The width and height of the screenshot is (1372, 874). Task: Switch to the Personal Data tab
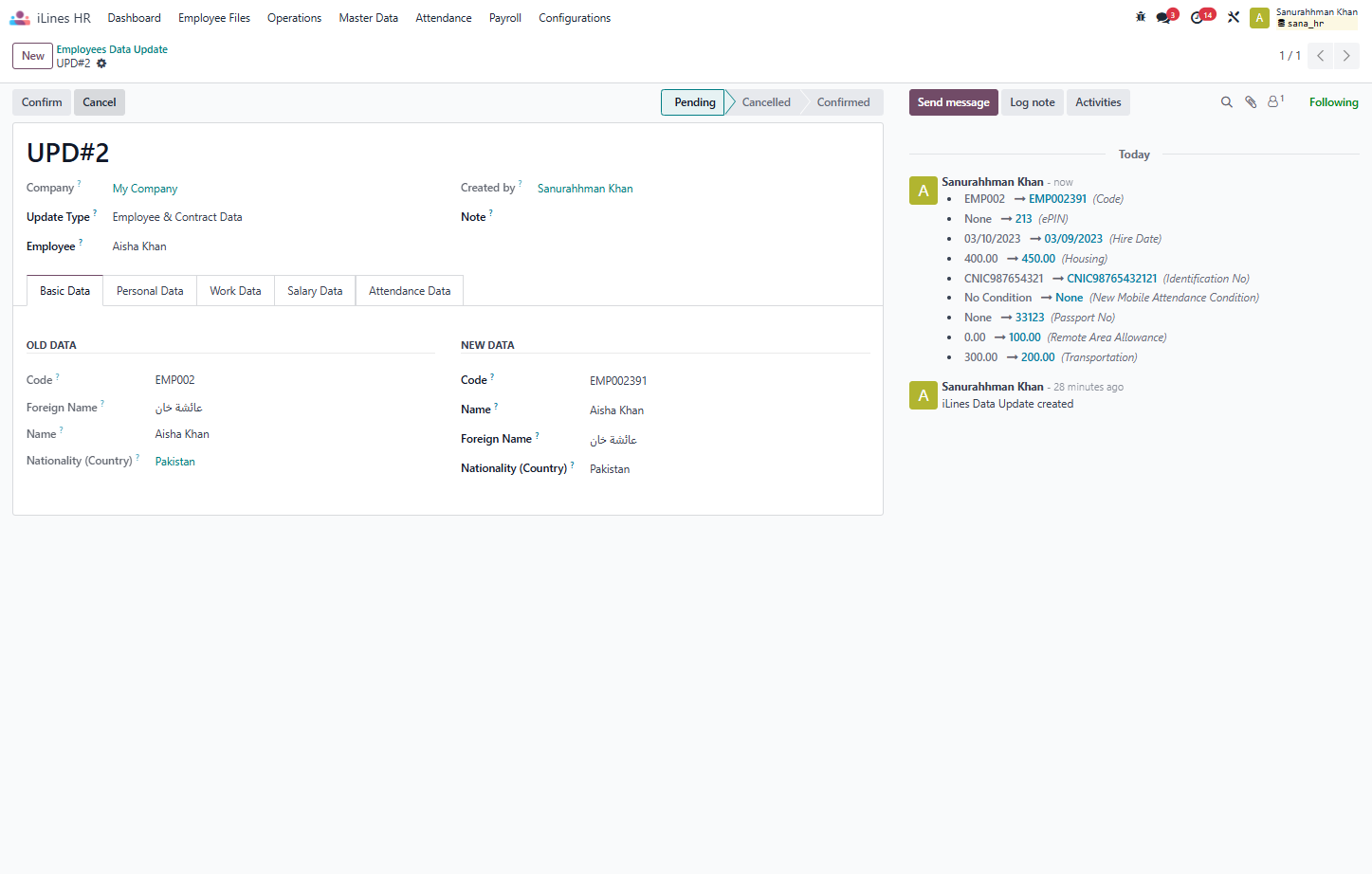[150, 291]
